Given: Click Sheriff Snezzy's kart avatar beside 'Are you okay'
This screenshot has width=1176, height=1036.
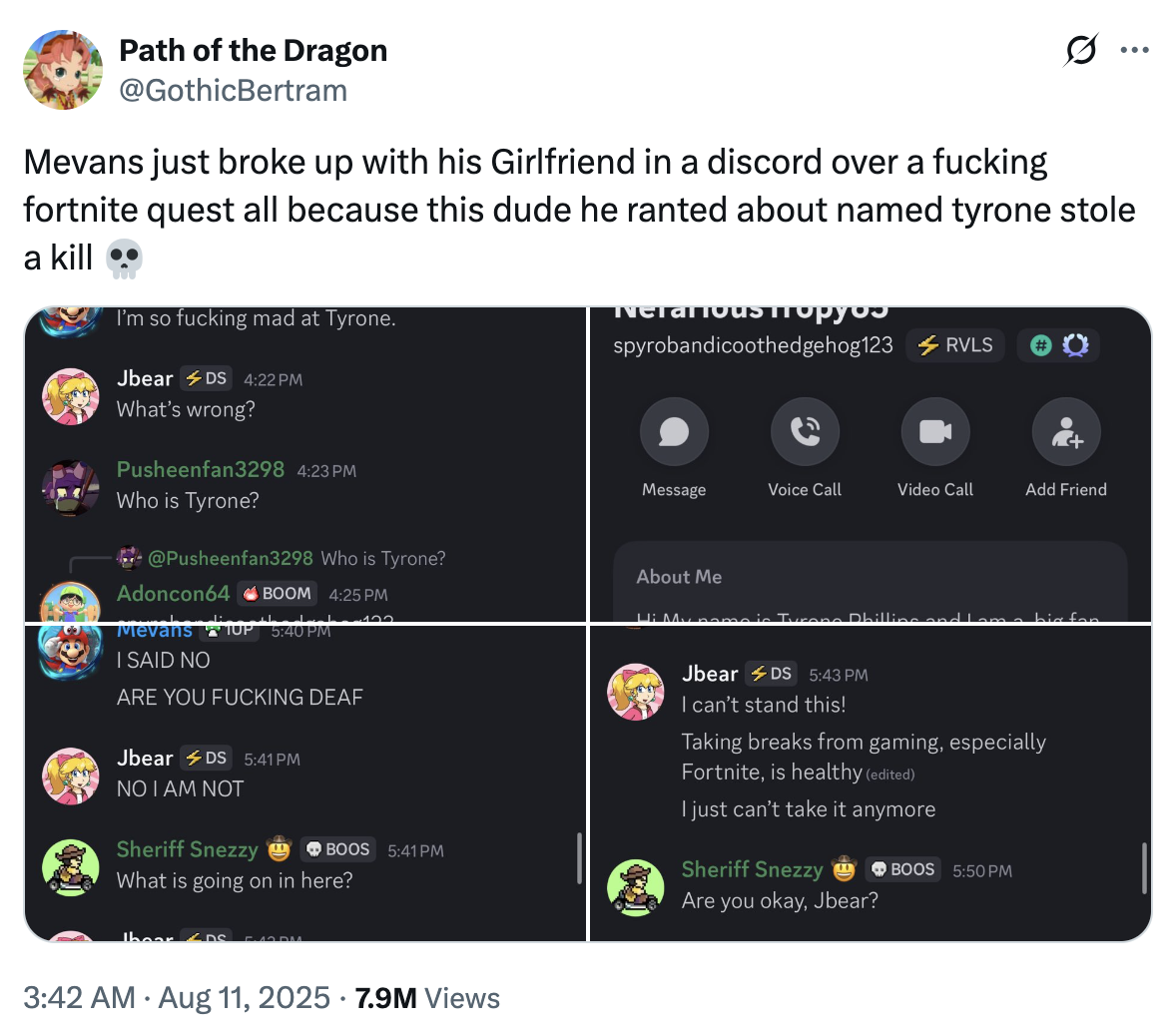Looking at the screenshot, I should tap(636, 886).
